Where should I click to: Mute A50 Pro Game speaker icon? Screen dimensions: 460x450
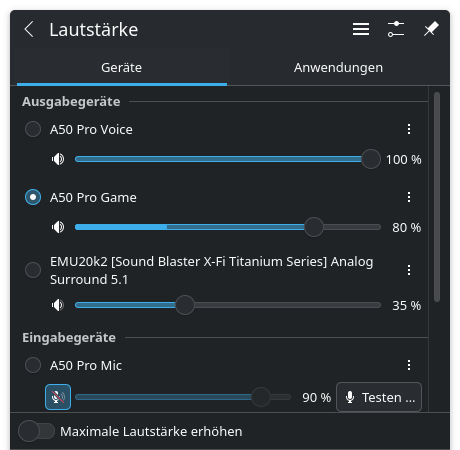58,227
